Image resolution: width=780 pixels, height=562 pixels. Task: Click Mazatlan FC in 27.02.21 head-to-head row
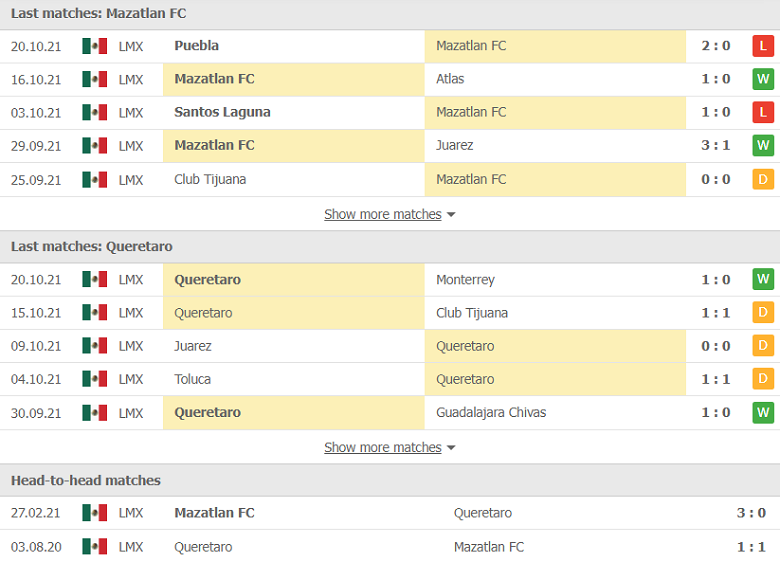[x=214, y=513]
